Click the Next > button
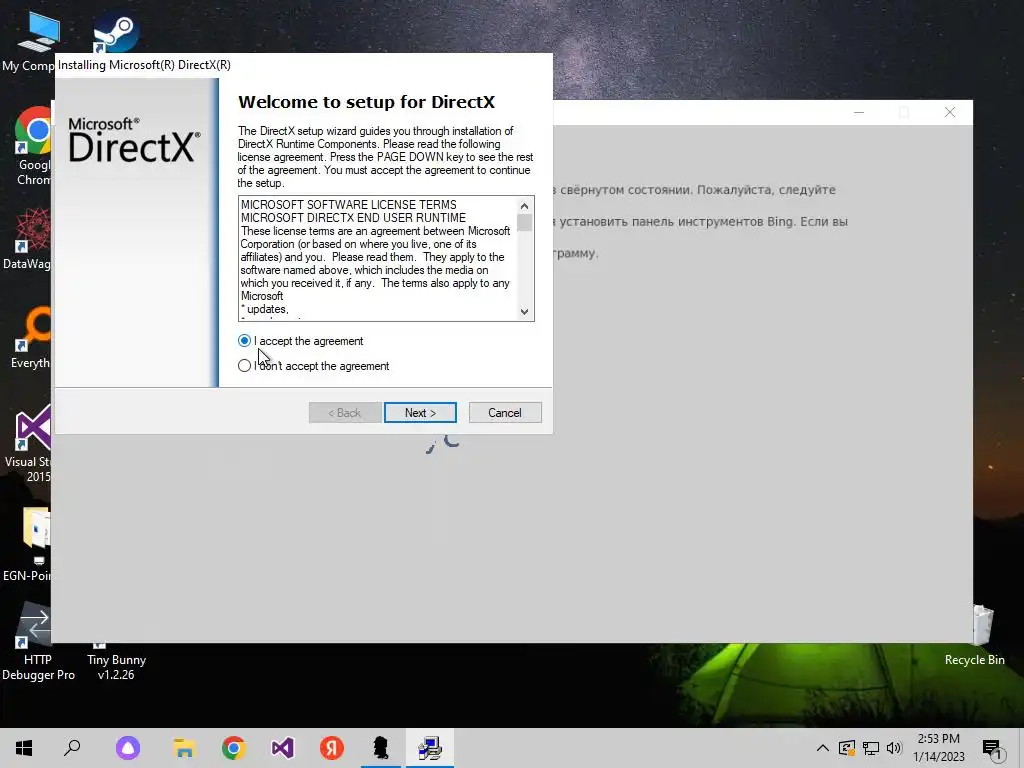This screenshot has height=768, width=1024. click(x=420, y=413)
